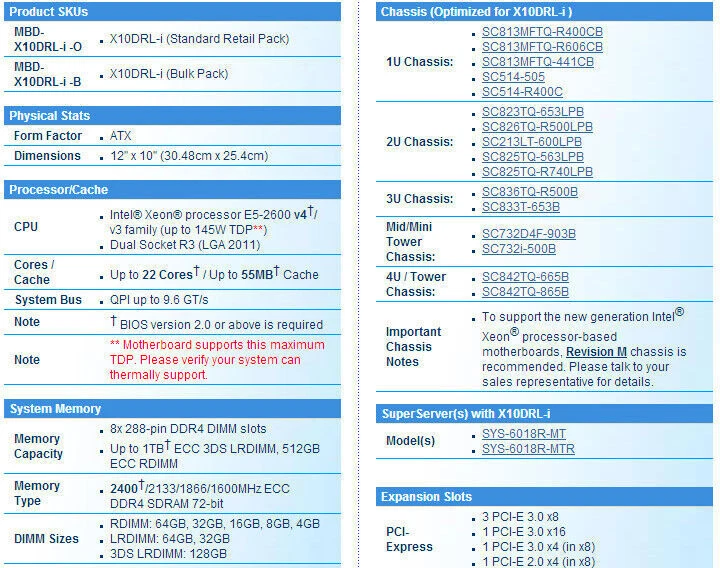Screen dimensions: 720x568
Task: Follow the SC514-505 link
Action: coord(513,77)
